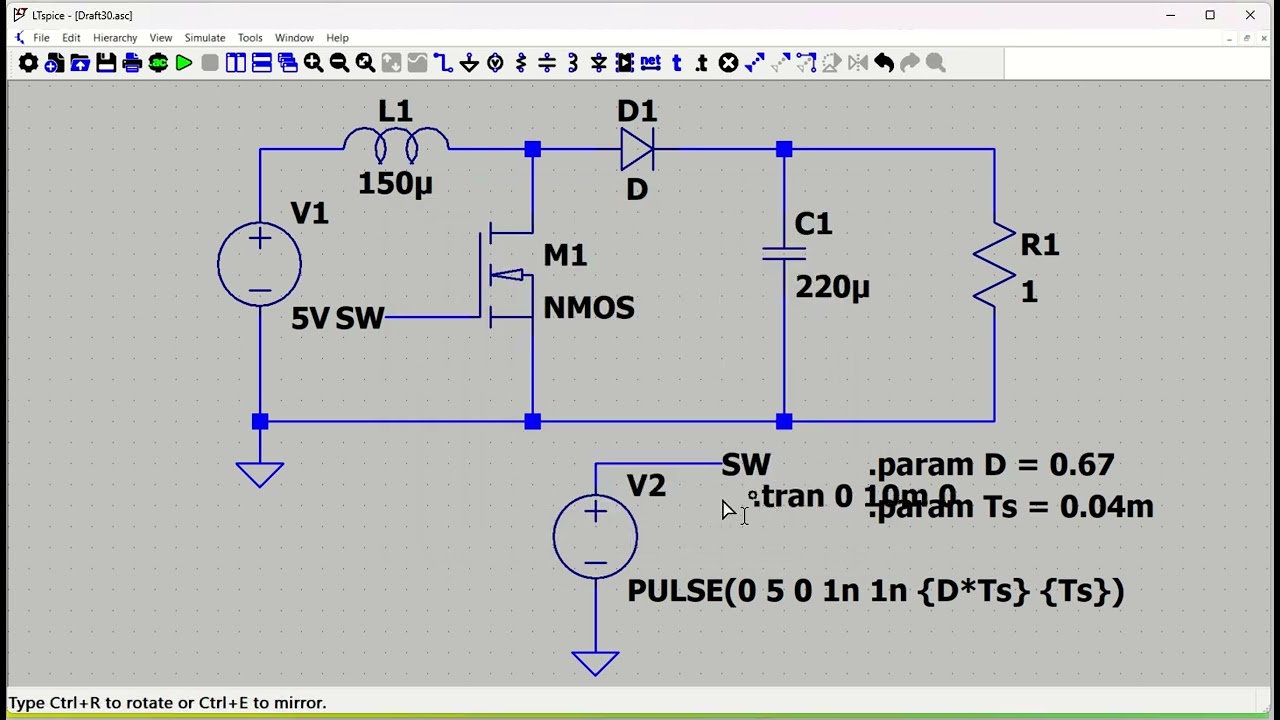Click the grey Stop simulation button

click(210, 63)
